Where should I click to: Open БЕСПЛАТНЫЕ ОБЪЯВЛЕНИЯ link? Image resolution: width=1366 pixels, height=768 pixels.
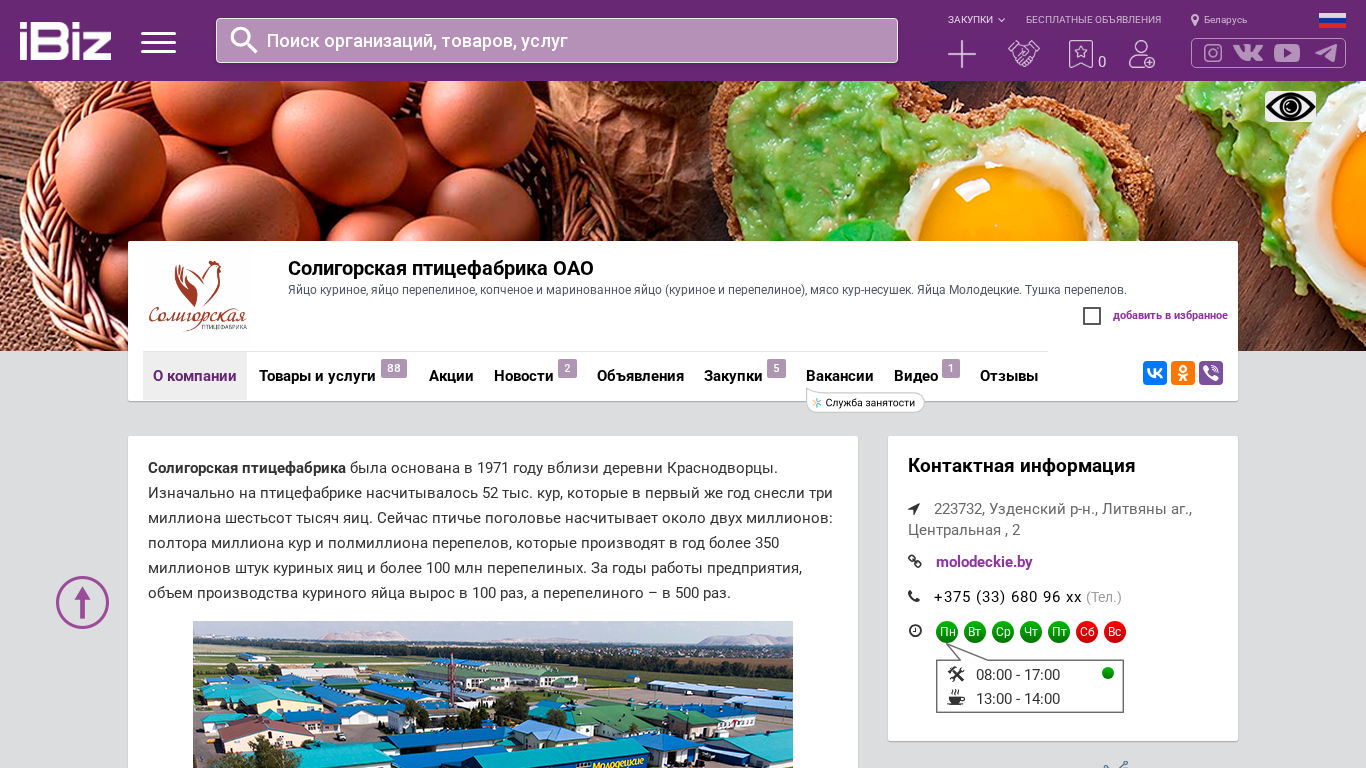[x=1093, y=20]
